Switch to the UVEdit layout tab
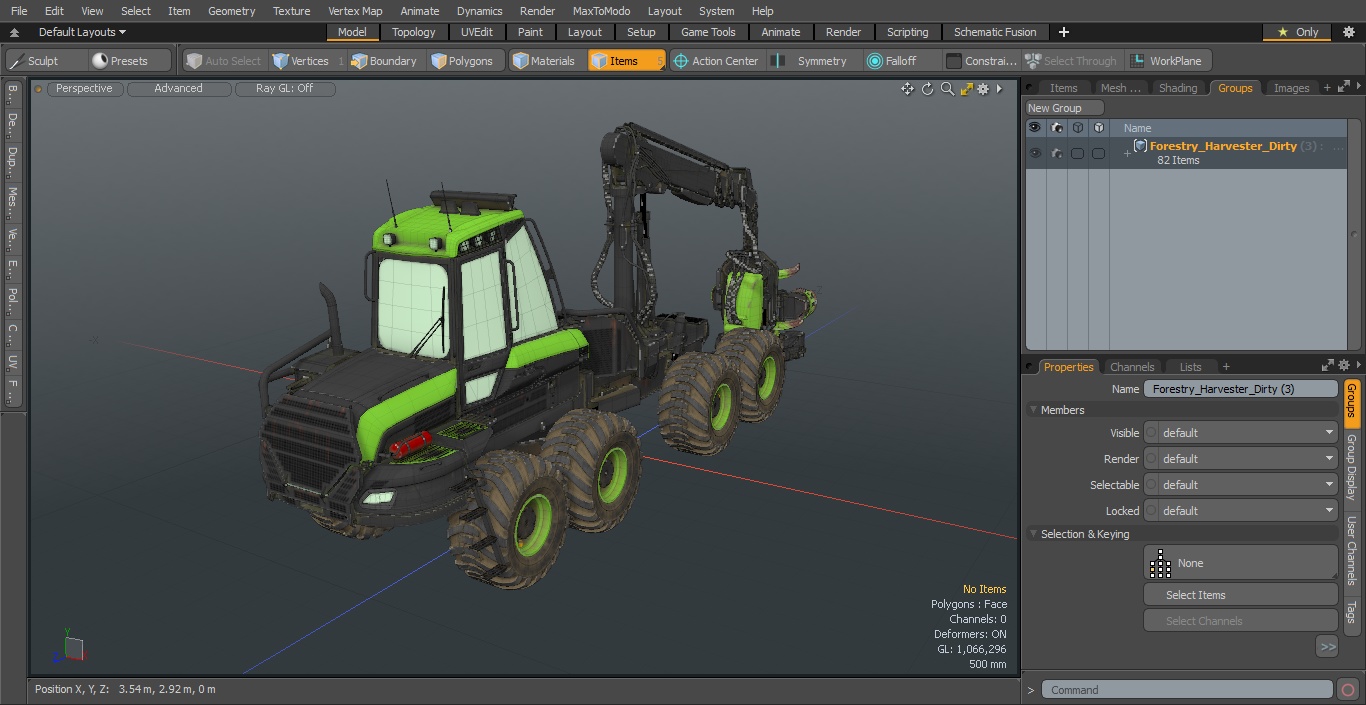 (x=477, y=32)
